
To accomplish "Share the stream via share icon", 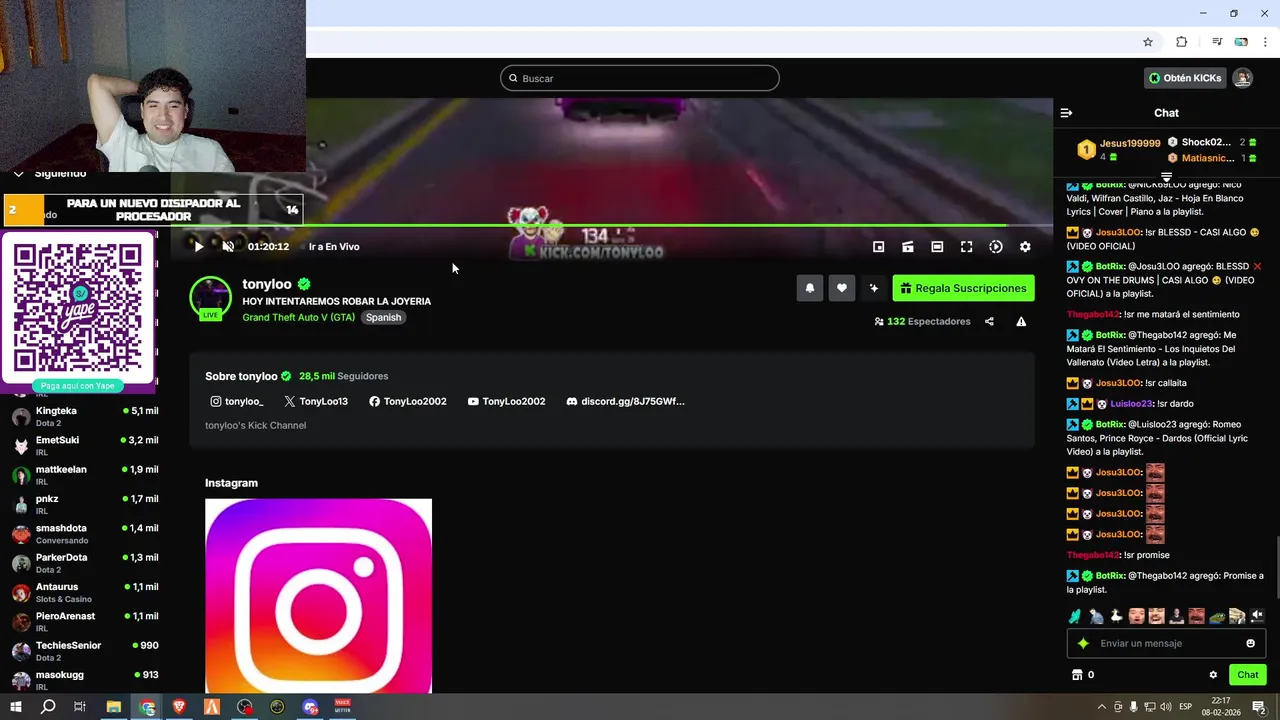I will [989, 322].
